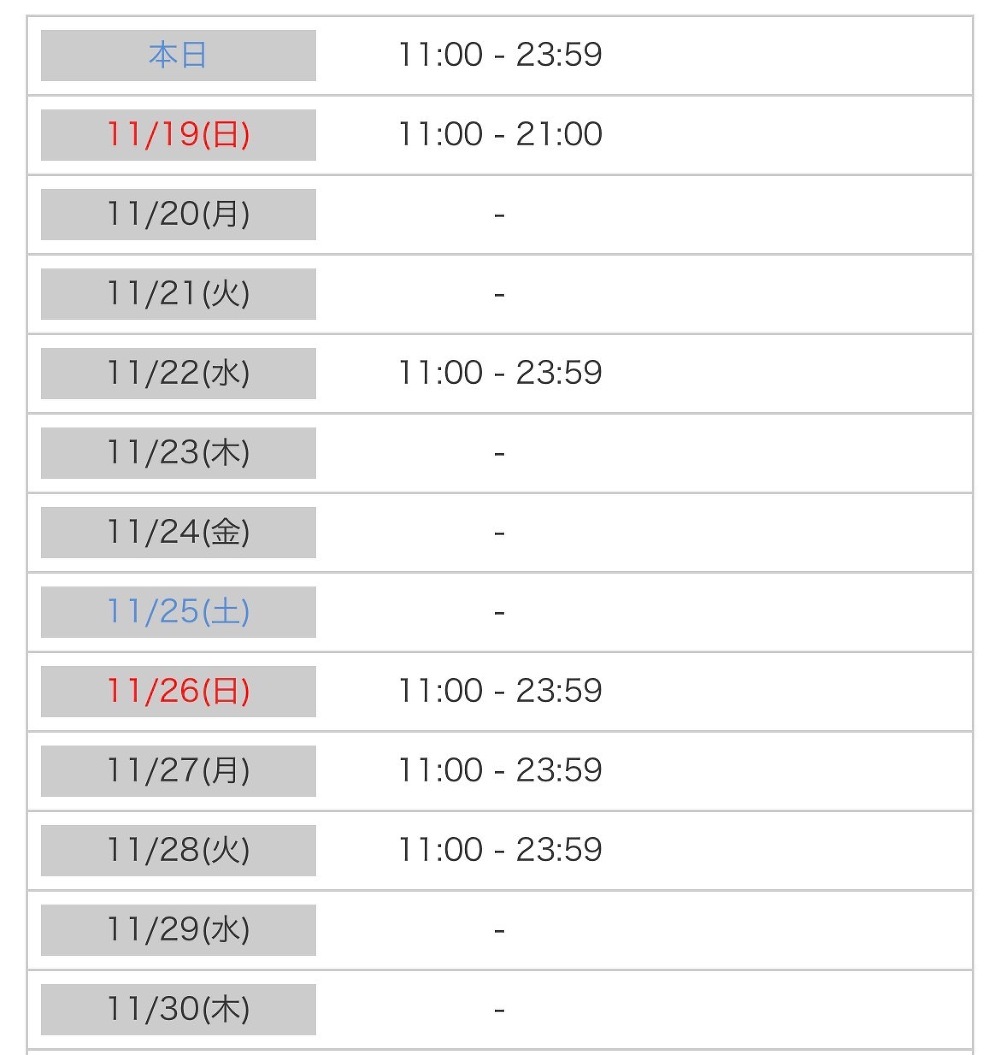Click today's hours 11:00 - 23:59
1000x1055 pixels.
500,55
